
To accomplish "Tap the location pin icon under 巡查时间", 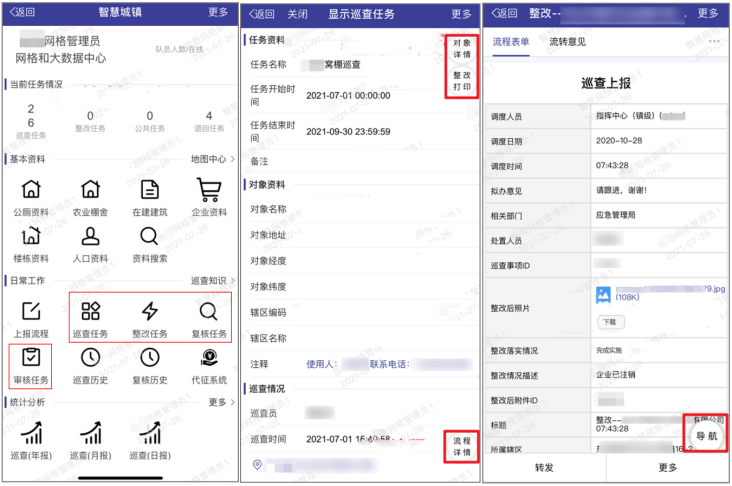I will point(257,465).
